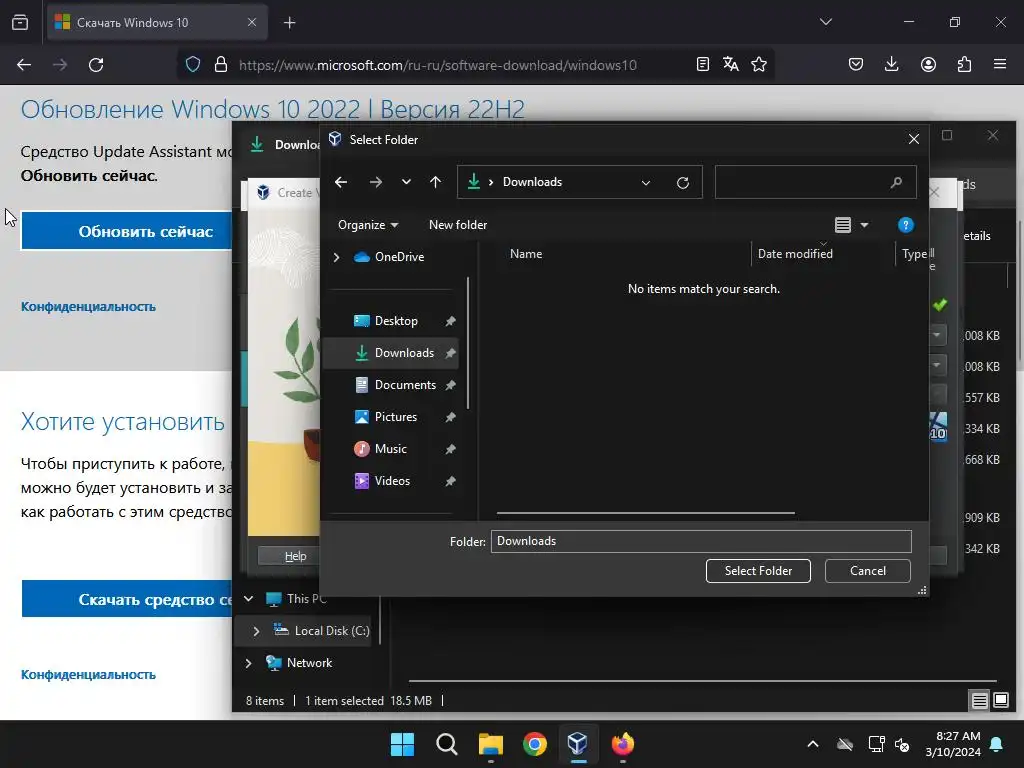Screen dimensions: 1024x768
Task: Go back in the browser
Action: [x=24, y=65]
